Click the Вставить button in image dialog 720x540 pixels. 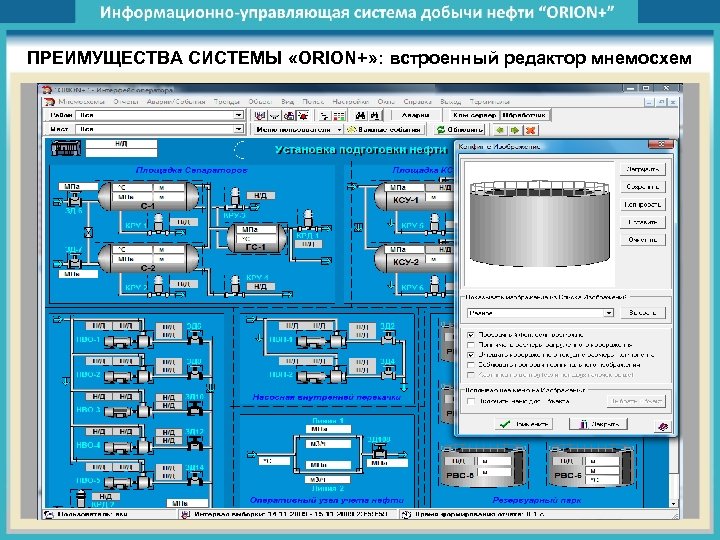pos(642,222)
